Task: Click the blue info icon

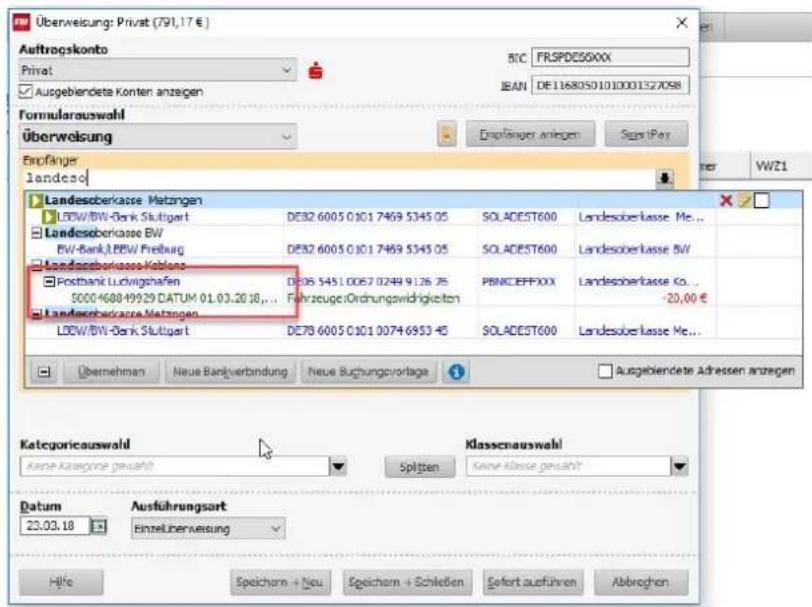Action: point(456,371)
